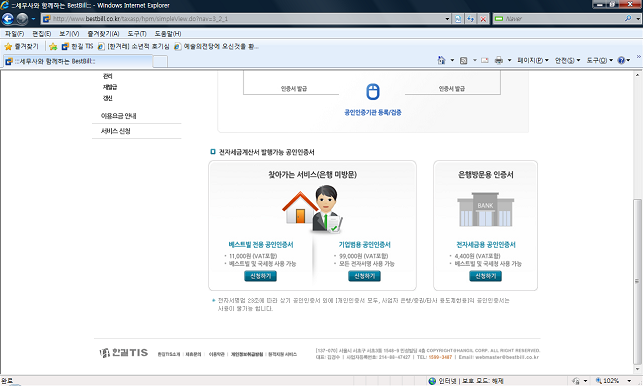643x386 pixels.
Task: Click the Read mail envelope icon
Action: 485,60
